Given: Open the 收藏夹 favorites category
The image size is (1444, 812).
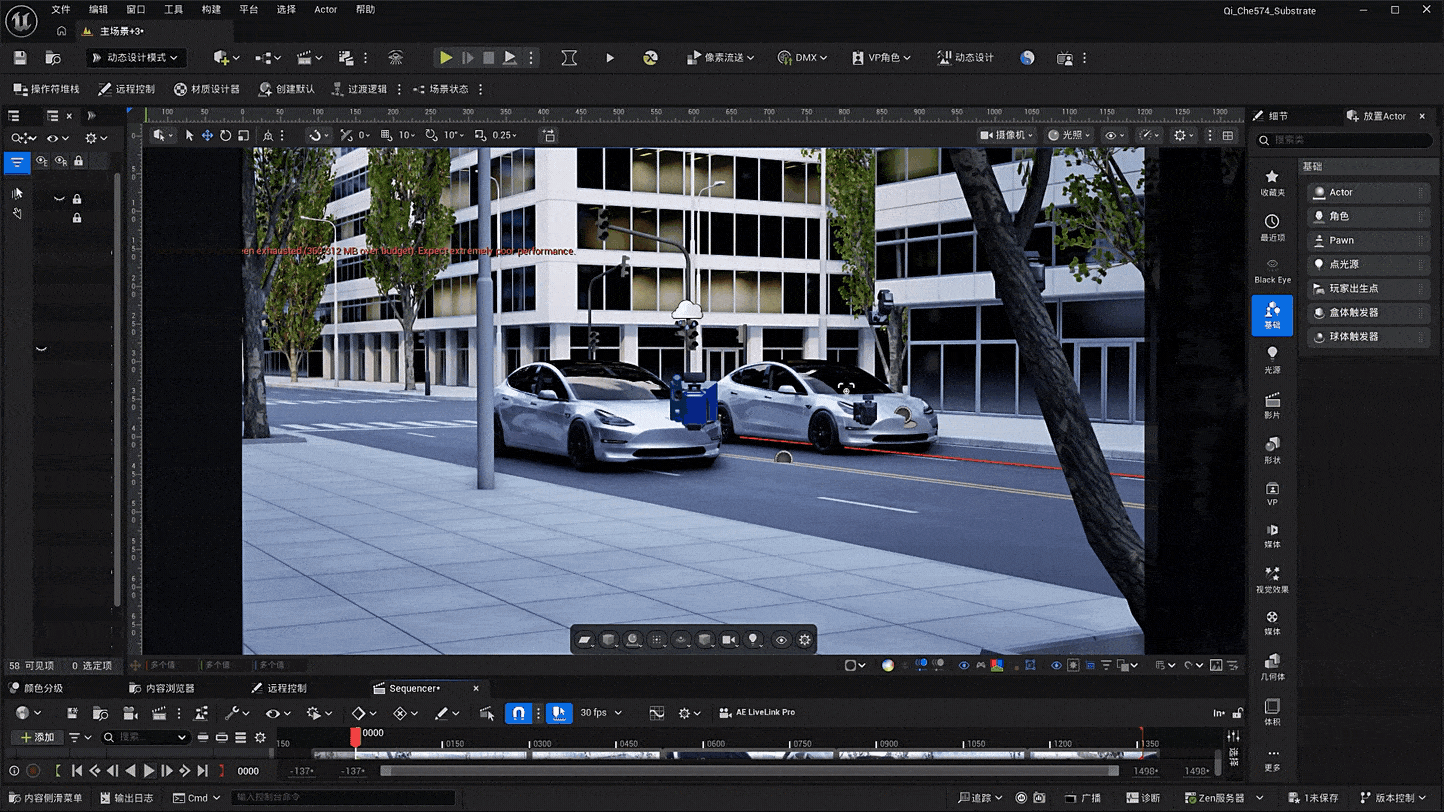Looking at the screenshot, I should (1272, 183).
